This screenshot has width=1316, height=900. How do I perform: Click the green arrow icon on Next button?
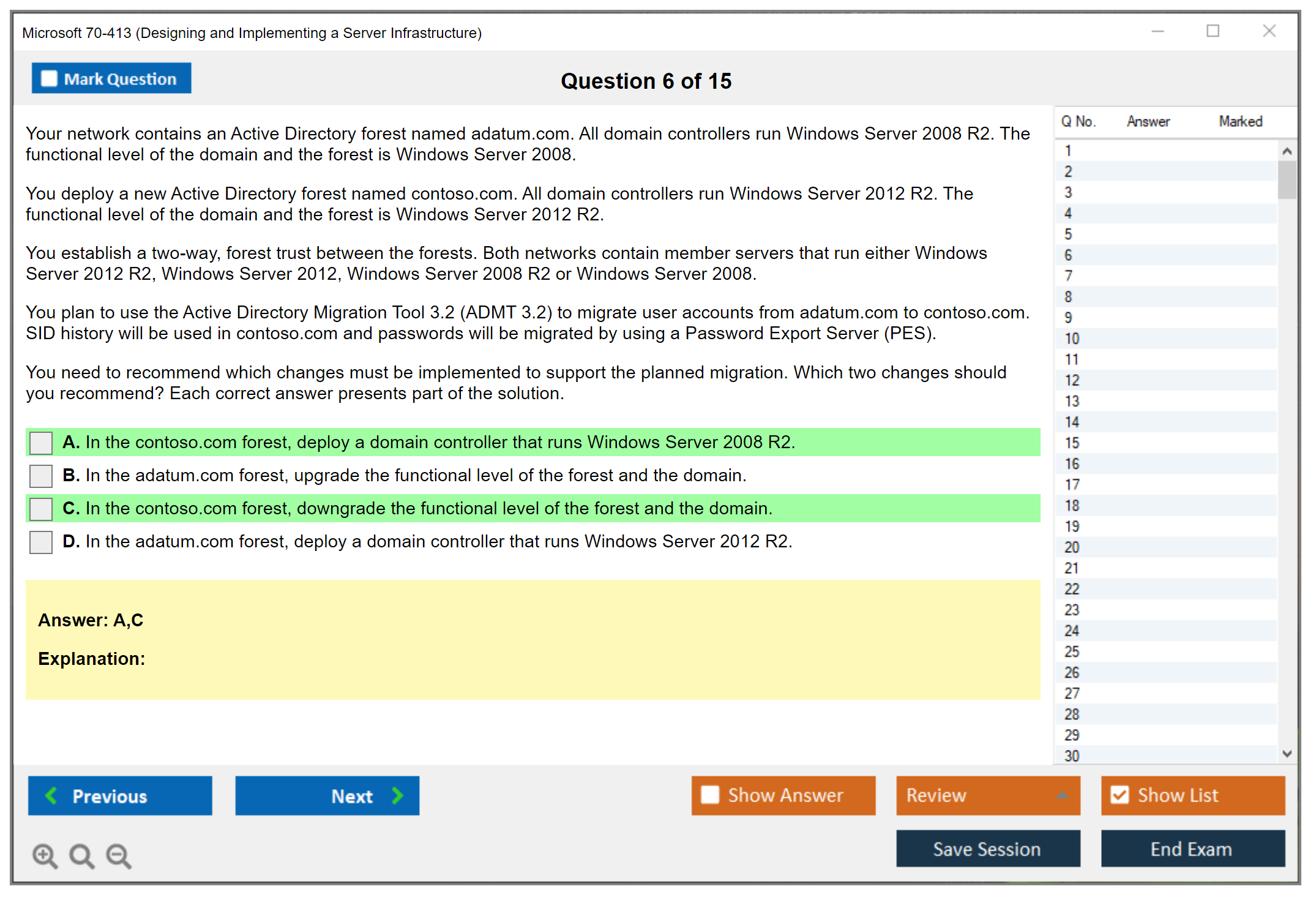397,796
